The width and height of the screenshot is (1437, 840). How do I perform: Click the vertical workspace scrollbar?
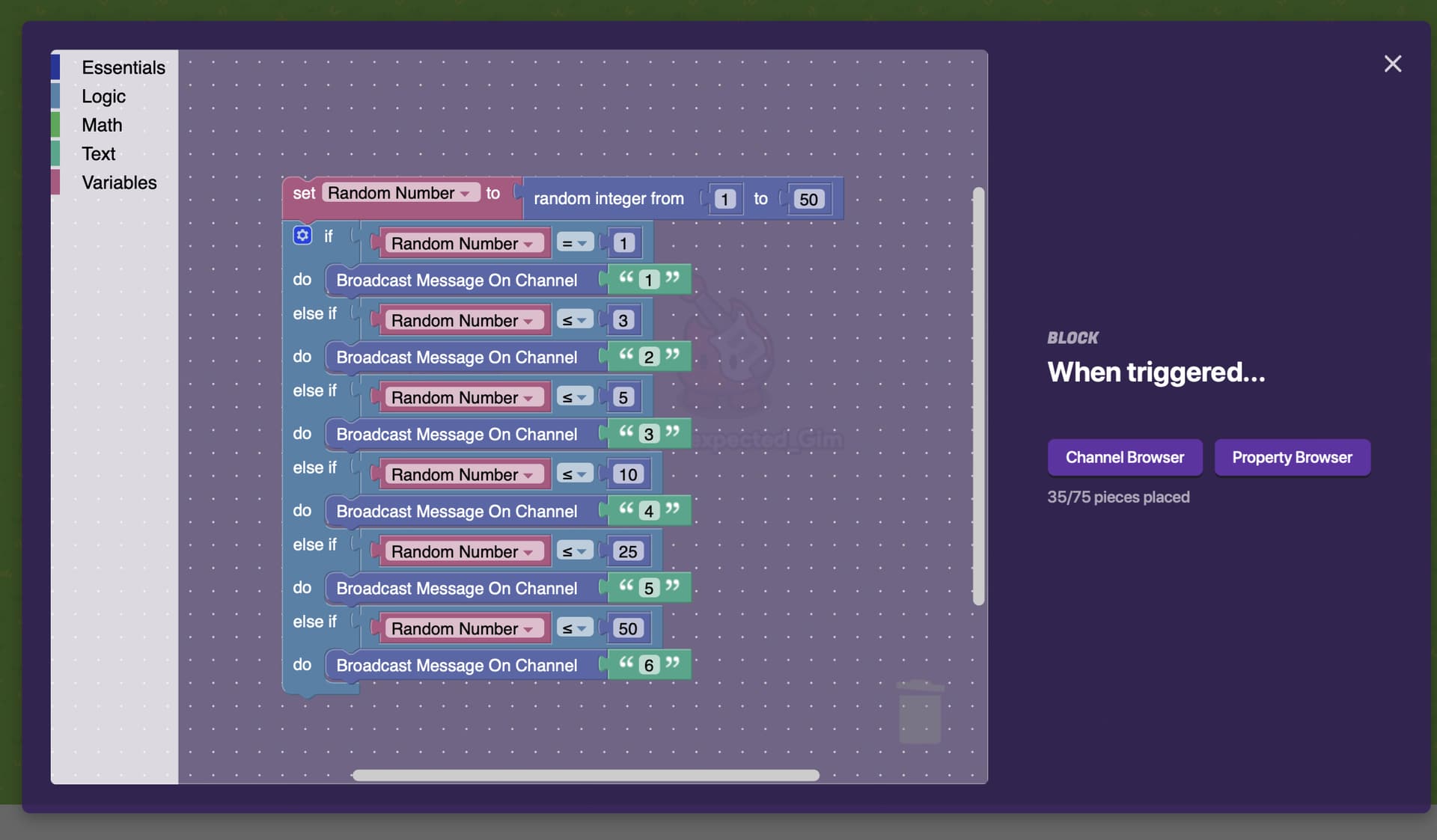tap(977, 396)
